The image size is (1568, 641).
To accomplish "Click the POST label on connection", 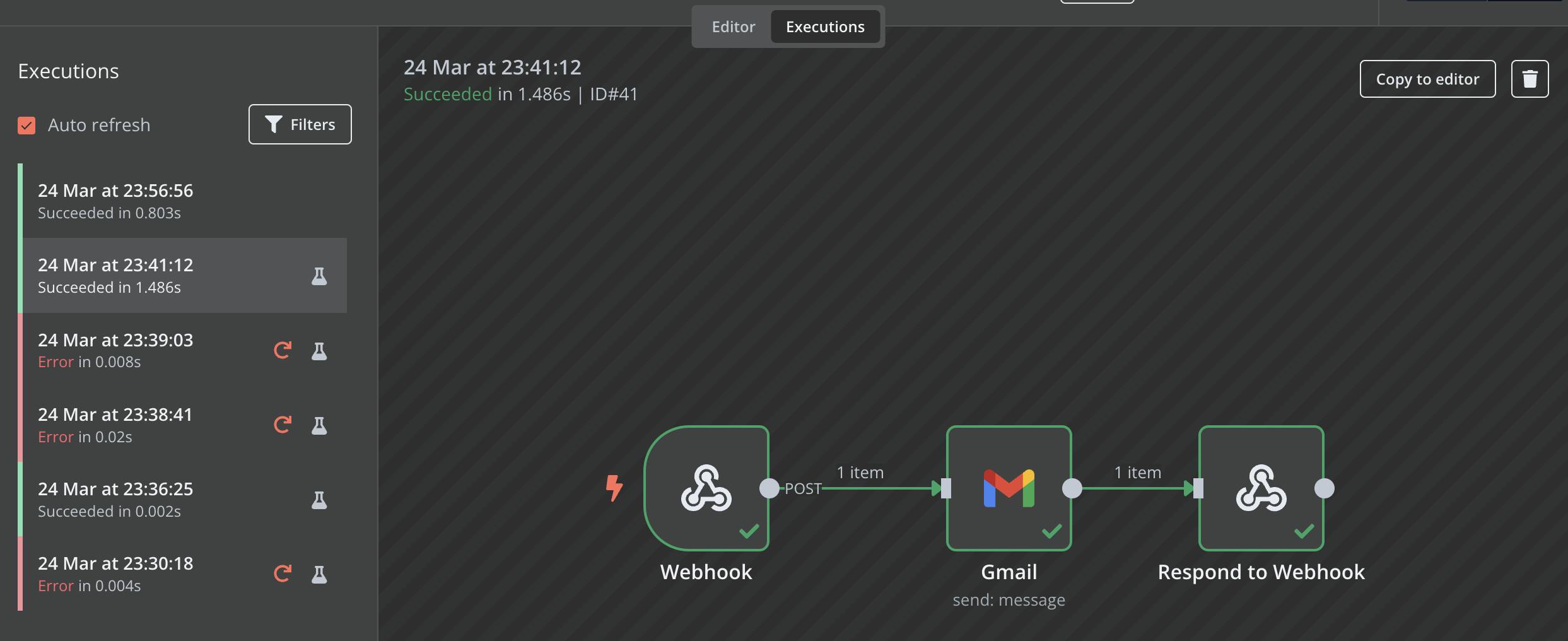I will [x=803, y=488].
